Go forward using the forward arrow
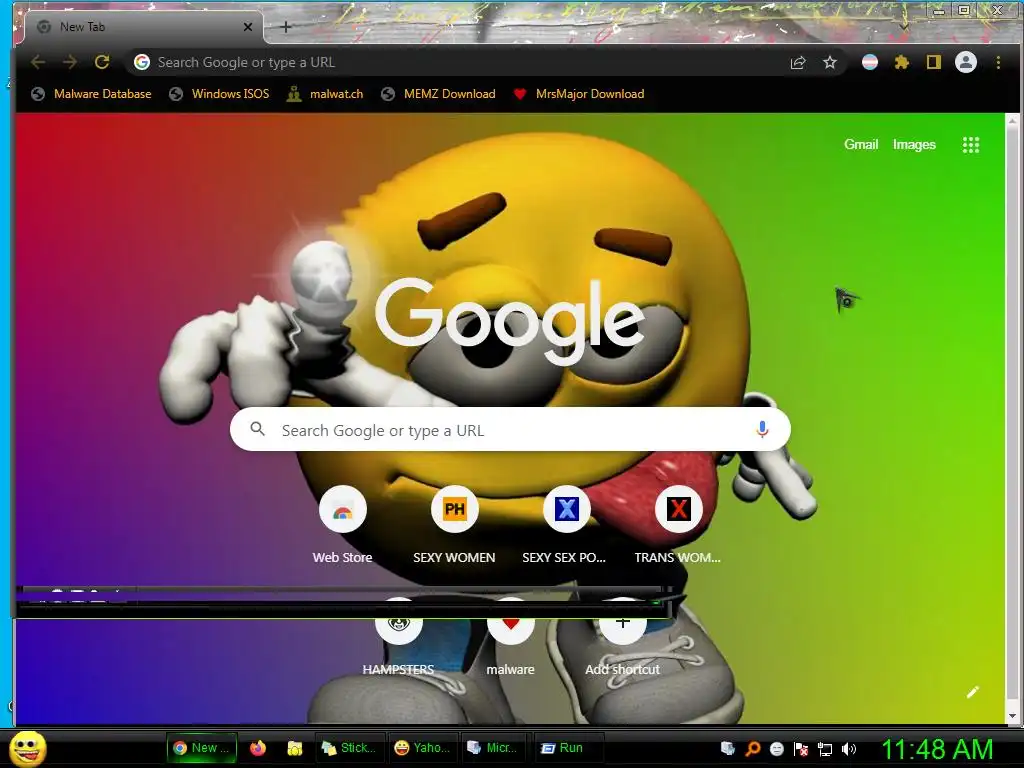The width and height of the screenshot is (1024, 768). click(70, 62)
